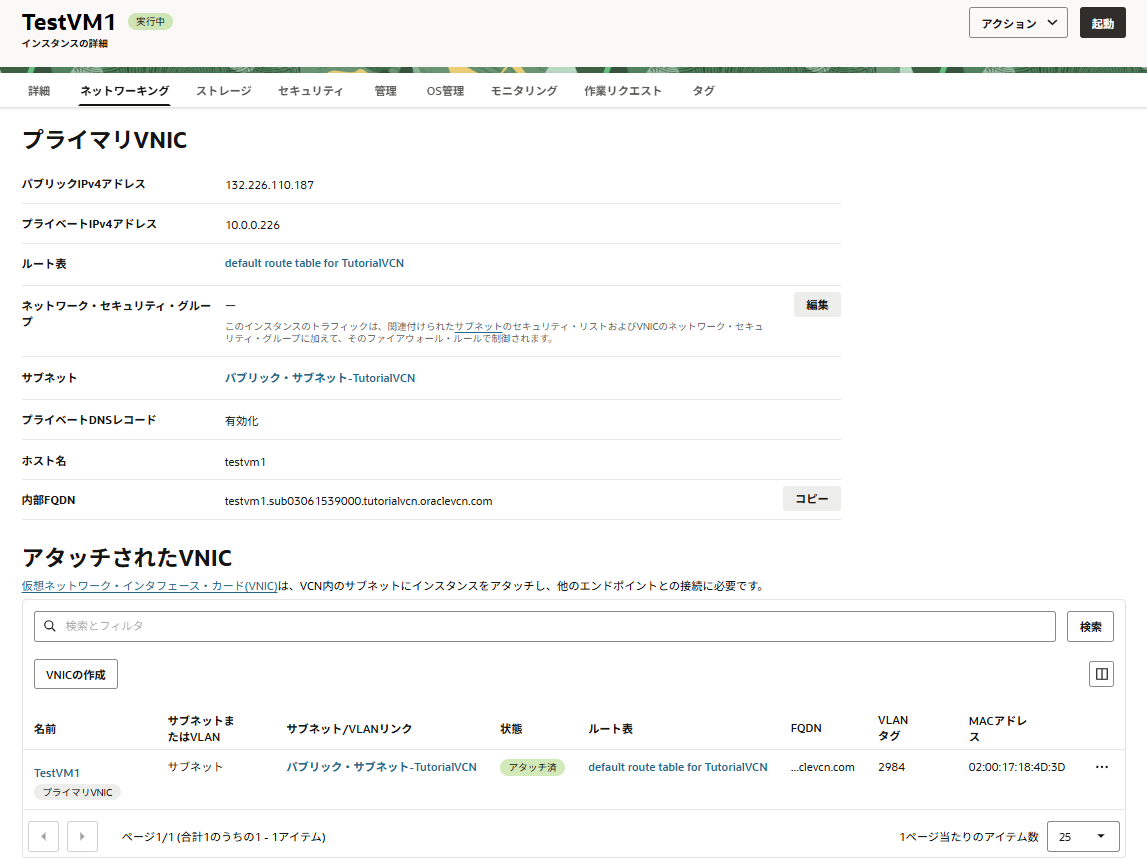Open the items-per-page dropdown showing 25
Screen dimensions: 1147x859
click(x=1083, y=836)
